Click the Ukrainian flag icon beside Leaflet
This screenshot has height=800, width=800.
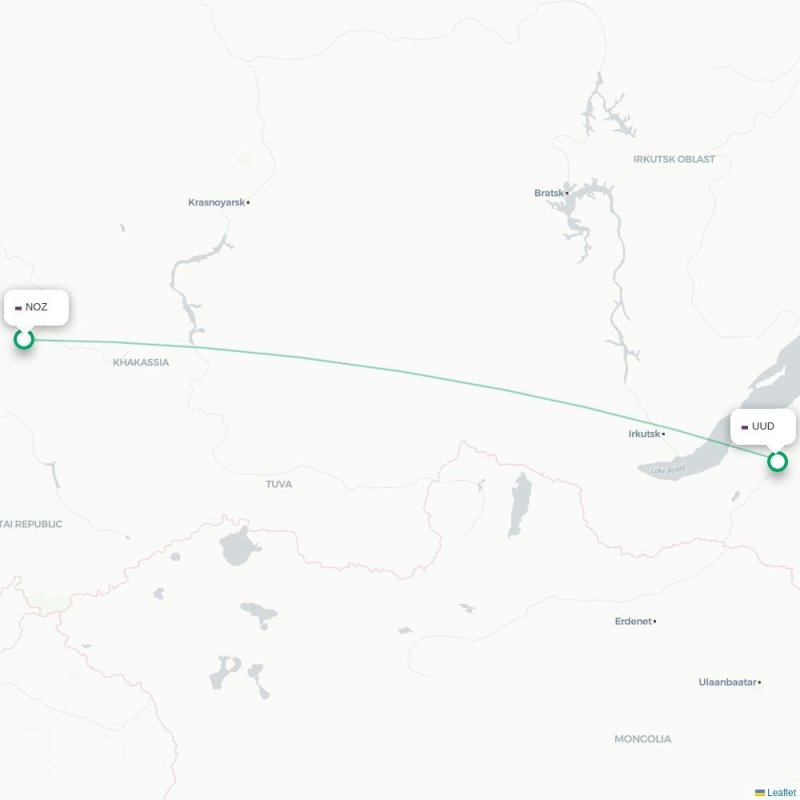(760, 792)
